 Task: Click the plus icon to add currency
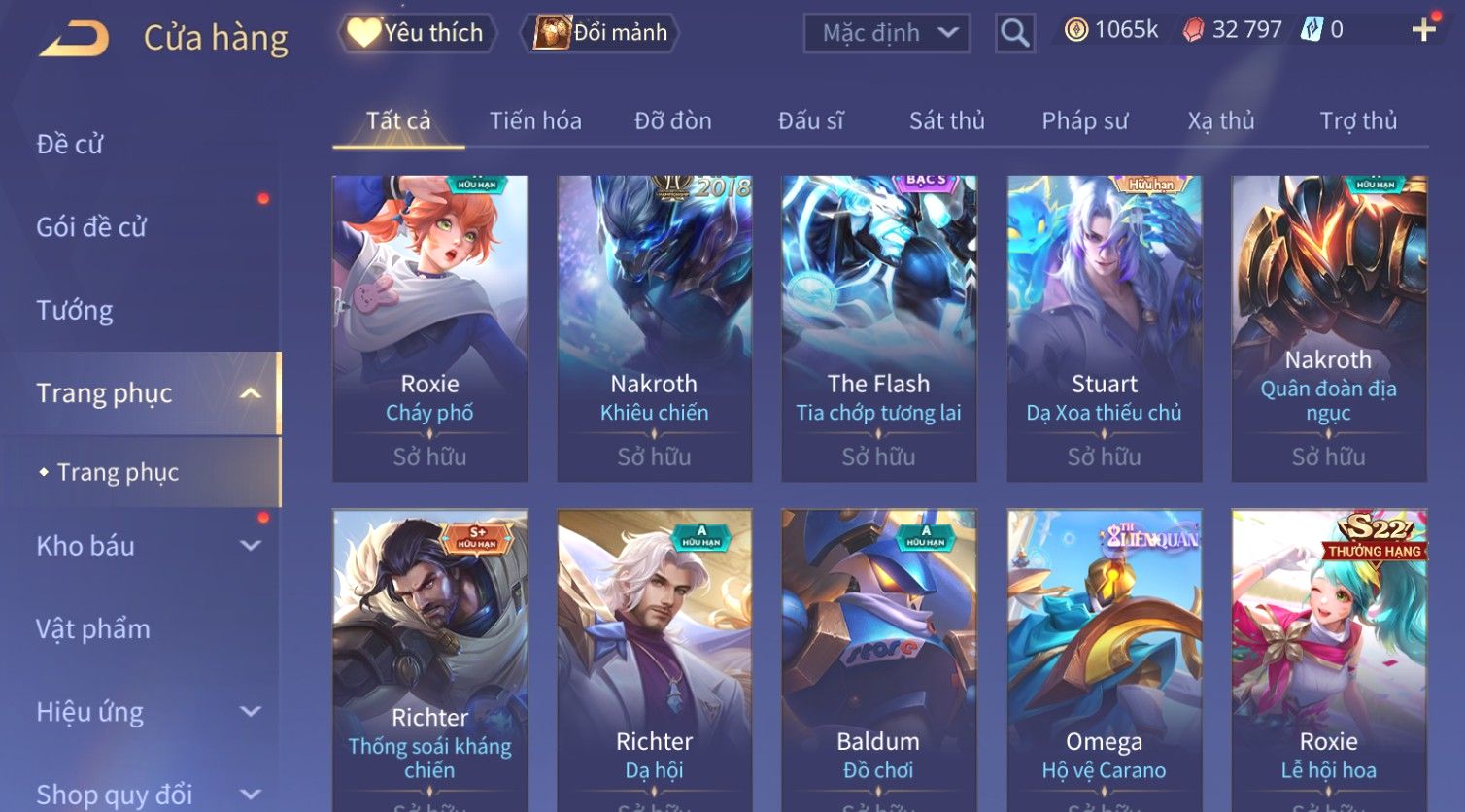pos(1423,30)
